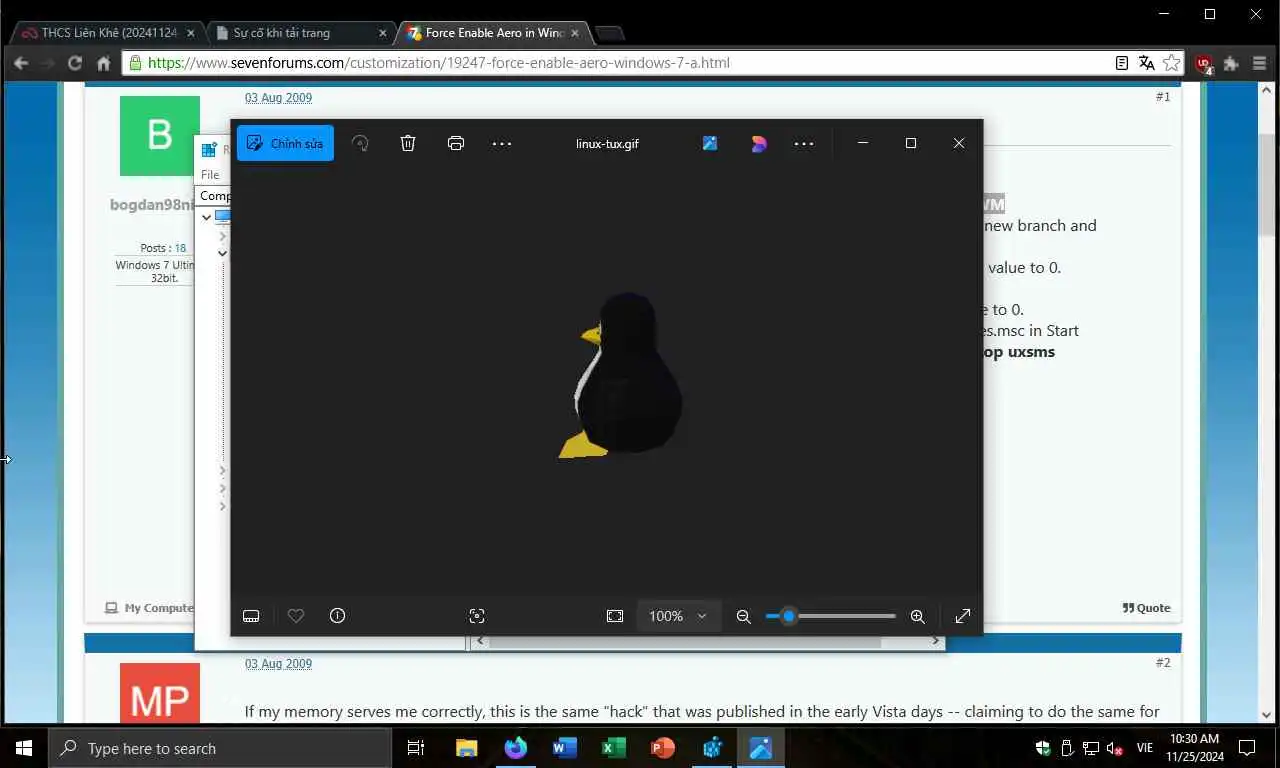Click the penguin image in Photos viewer
Image resolution: width=1280 pixels, height=768 pixels.
621,375
